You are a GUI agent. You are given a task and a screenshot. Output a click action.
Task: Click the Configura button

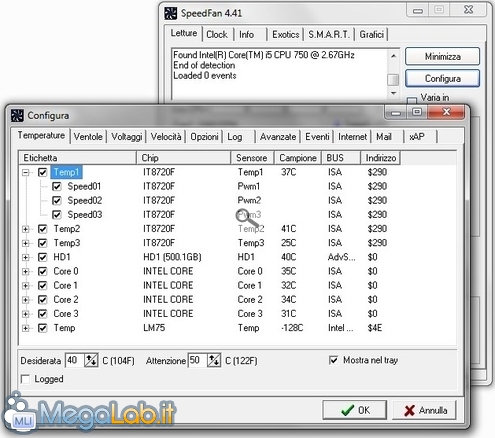click(x=443, y=78)
